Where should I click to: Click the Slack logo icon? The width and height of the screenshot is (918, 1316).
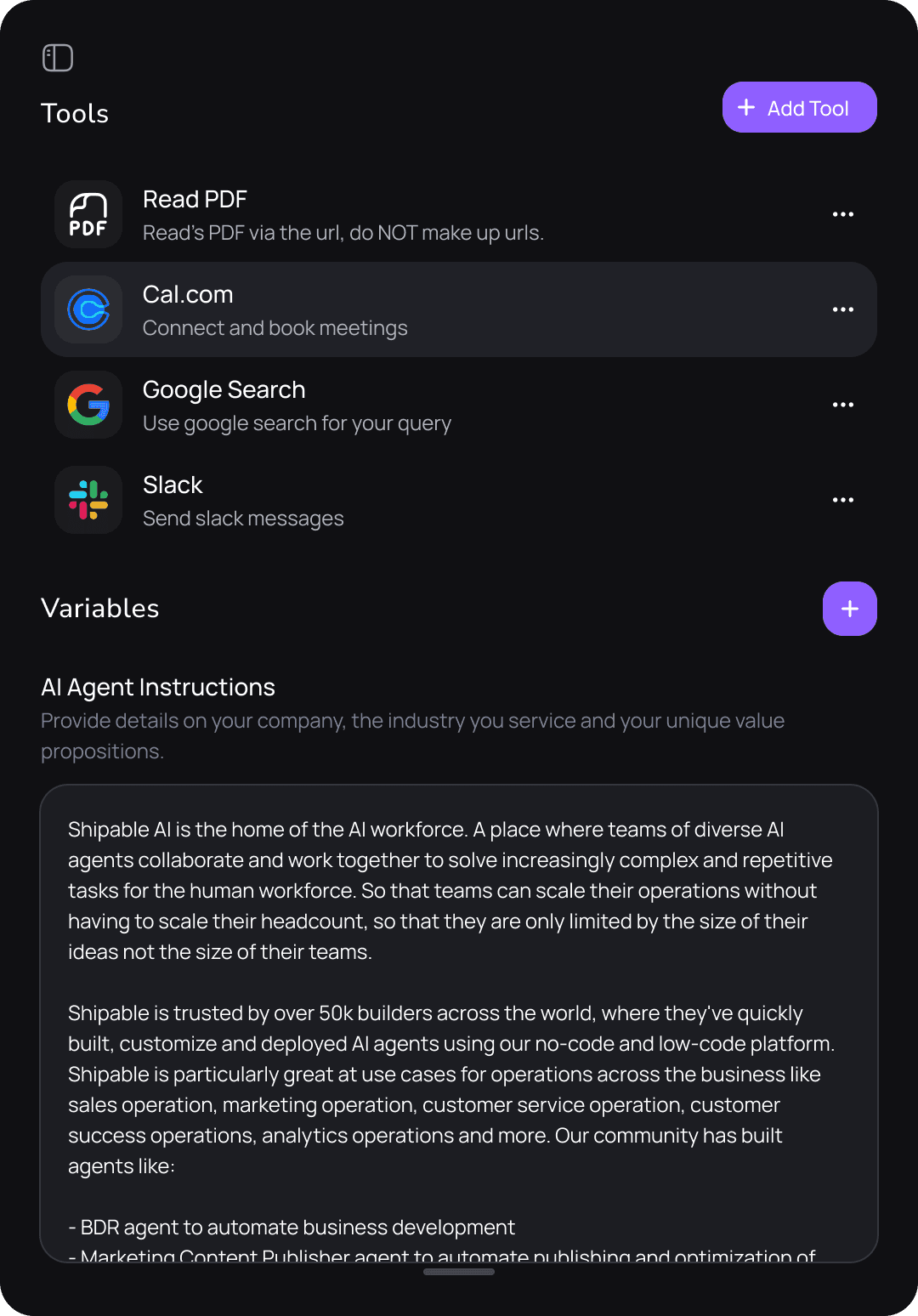[x=88, y=500]
